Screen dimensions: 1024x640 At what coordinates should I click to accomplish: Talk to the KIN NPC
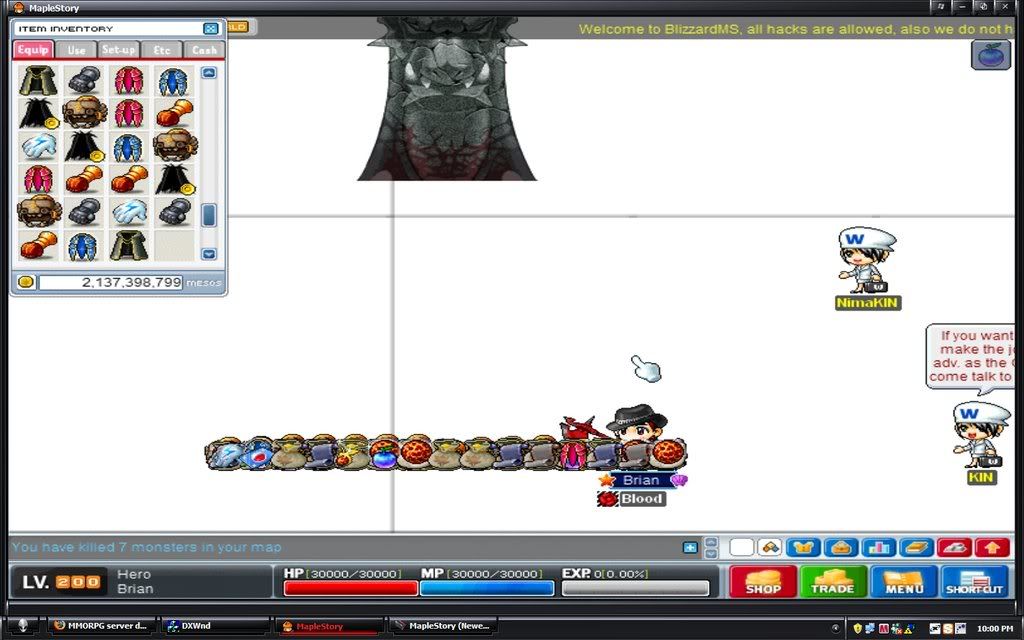click(980, 434)
